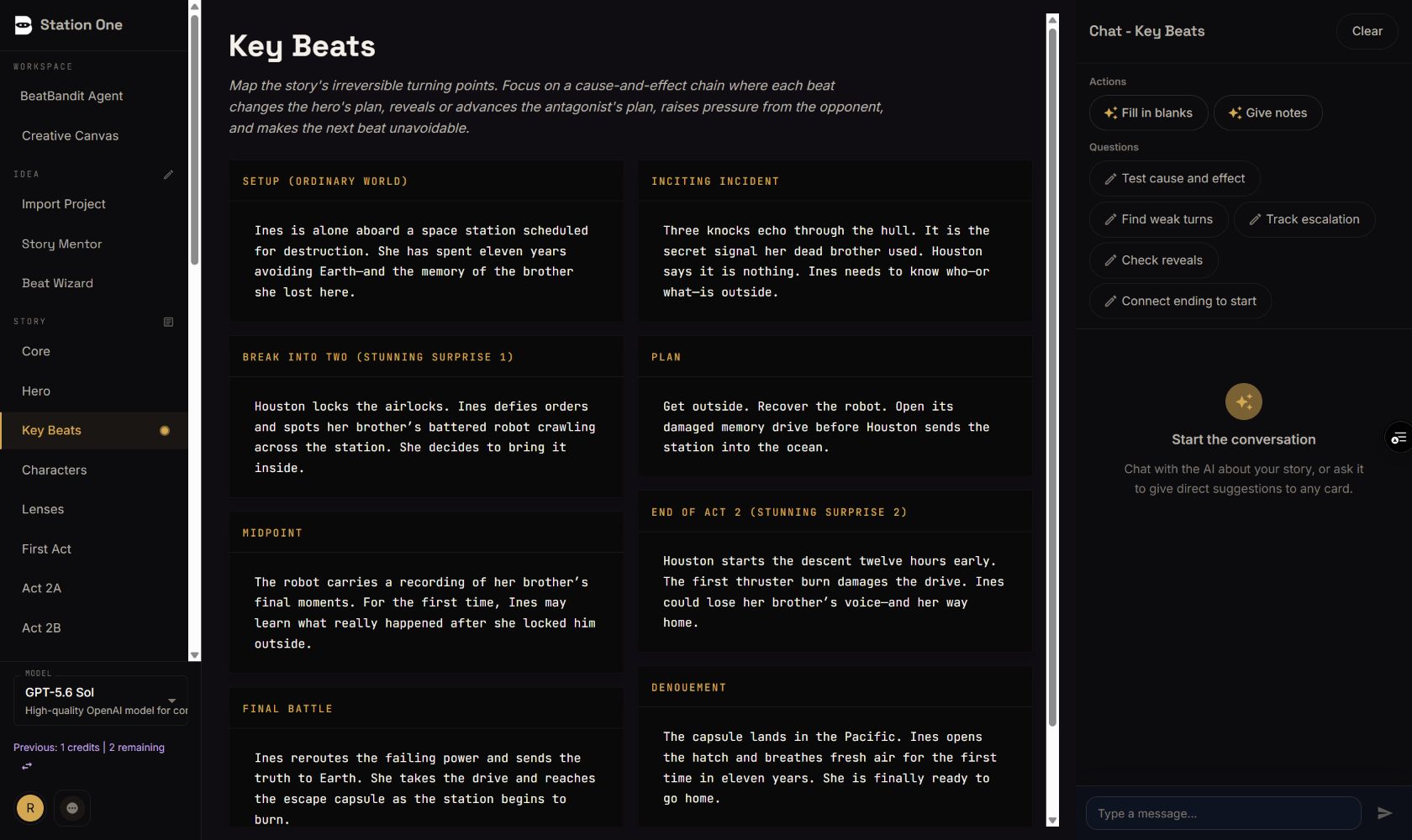
Task: Click the pencil edit icon beside IDEA
Action: click(x=168, y=175)
